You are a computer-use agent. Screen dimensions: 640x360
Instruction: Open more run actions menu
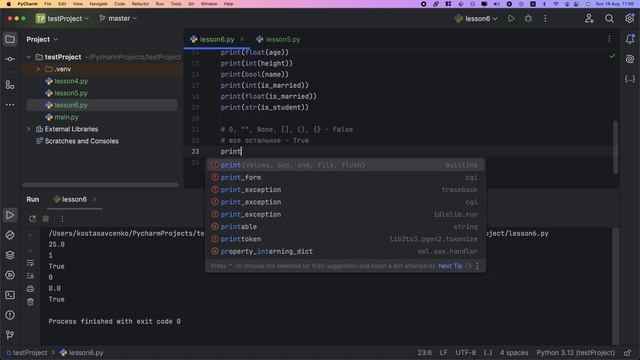(x=545, y=19)
